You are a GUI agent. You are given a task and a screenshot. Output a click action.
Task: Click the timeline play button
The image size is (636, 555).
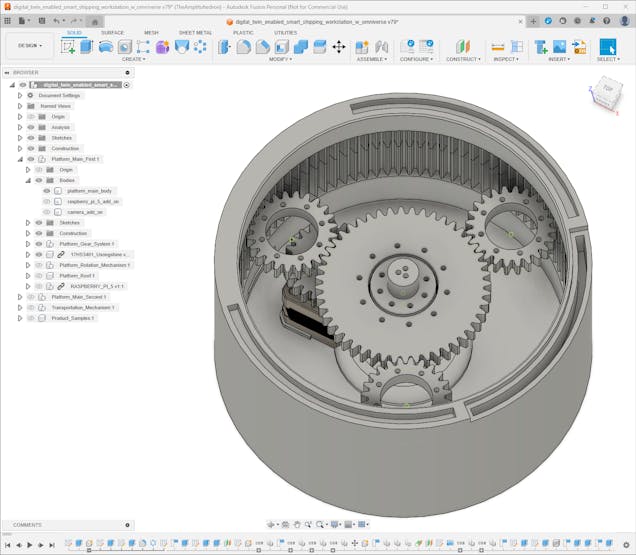pyautogui.click(x=29, y=545)
